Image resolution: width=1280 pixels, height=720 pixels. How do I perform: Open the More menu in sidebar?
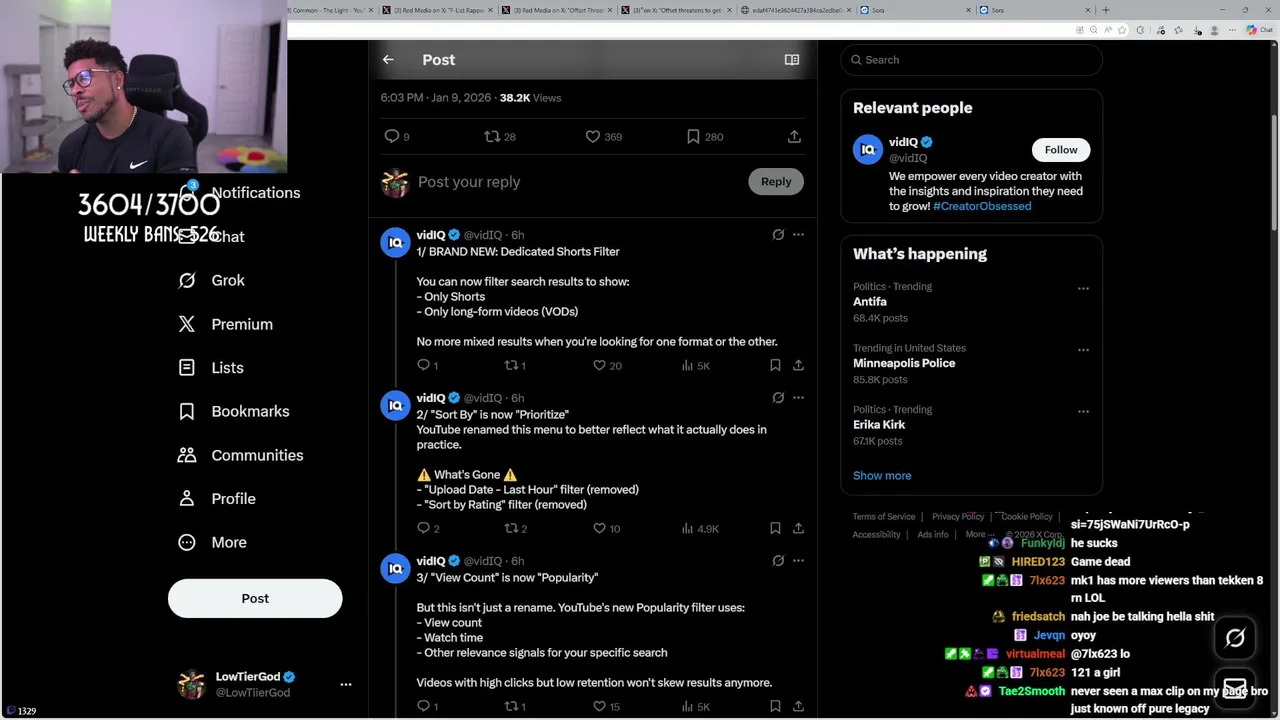click(x=212, y=542)
